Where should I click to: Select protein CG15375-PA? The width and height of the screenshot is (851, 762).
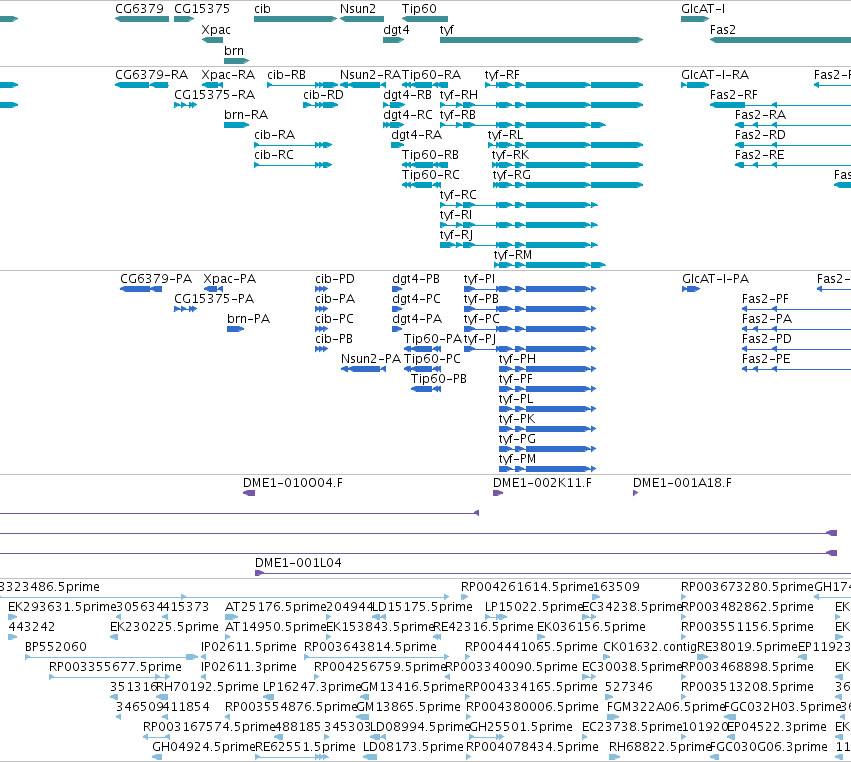tap(185, 309)
